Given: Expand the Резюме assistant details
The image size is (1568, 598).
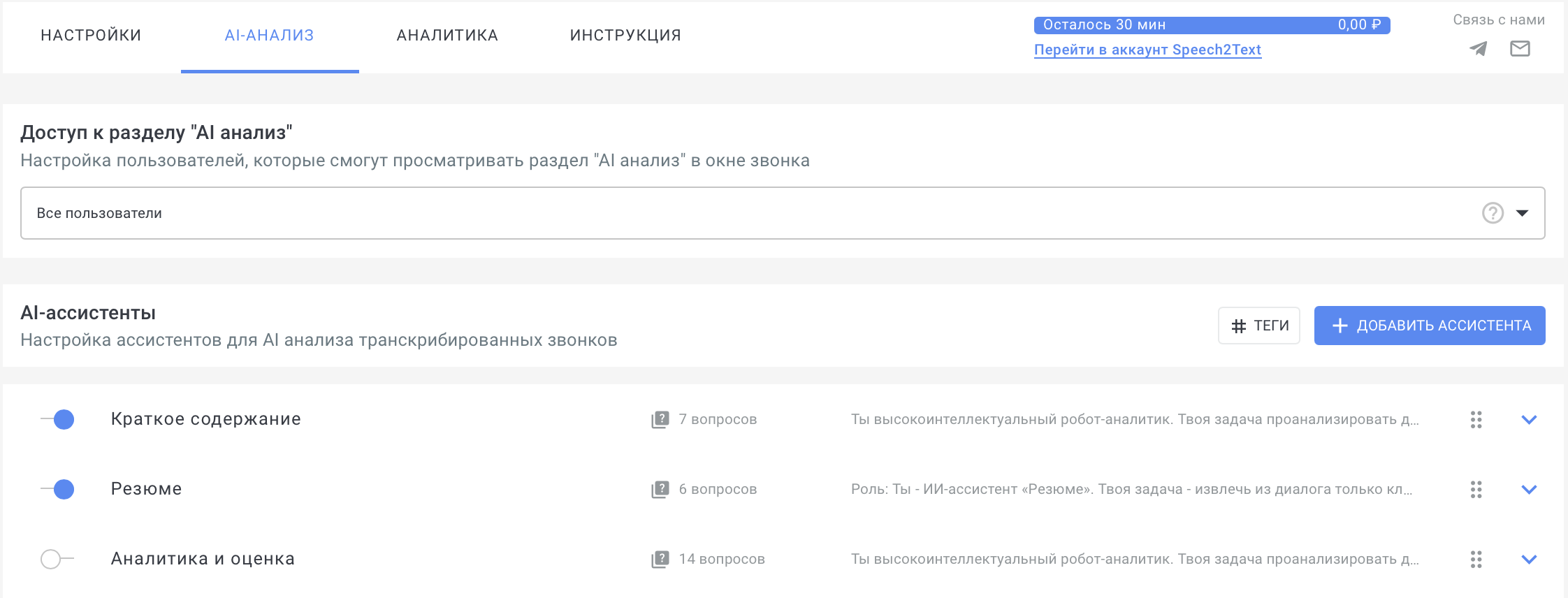Looking at the screenshot, I should coord(1529,489).
